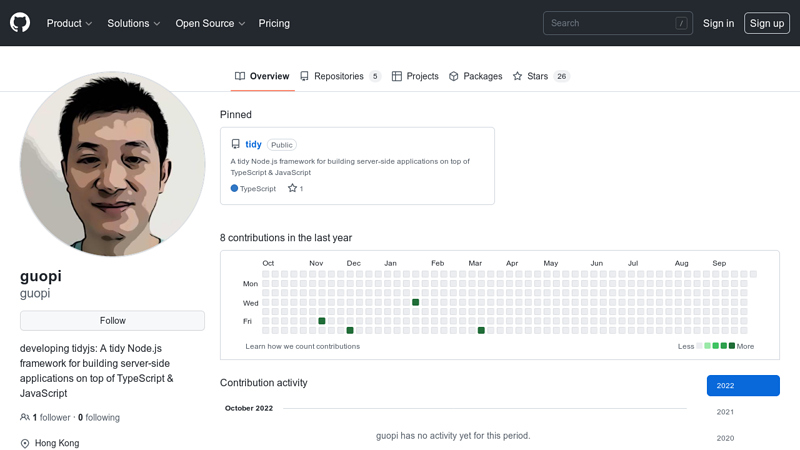Click the Sign up button

pos(767,23)
